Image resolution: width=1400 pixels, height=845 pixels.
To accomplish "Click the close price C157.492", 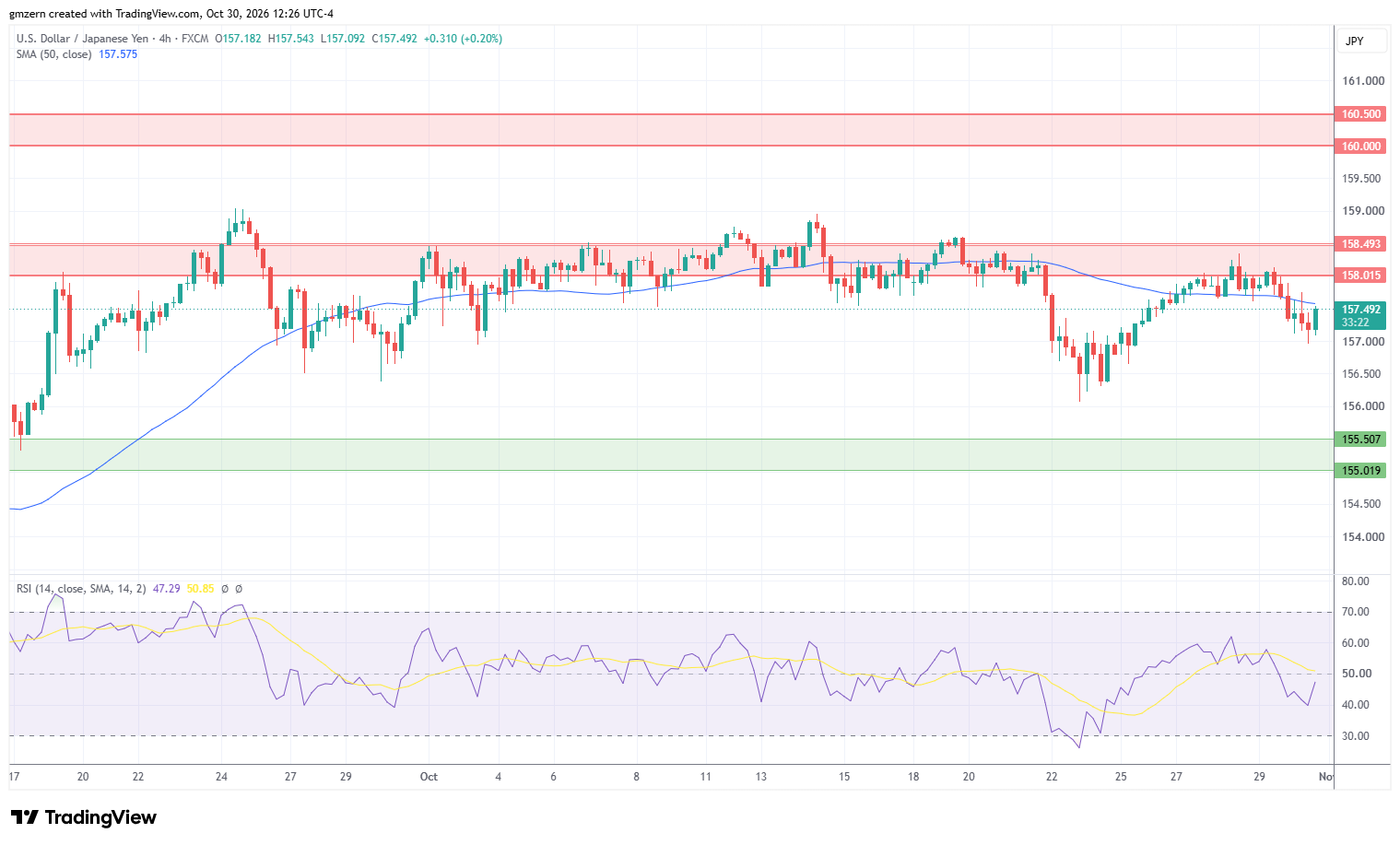I will [x=394, y=39].
